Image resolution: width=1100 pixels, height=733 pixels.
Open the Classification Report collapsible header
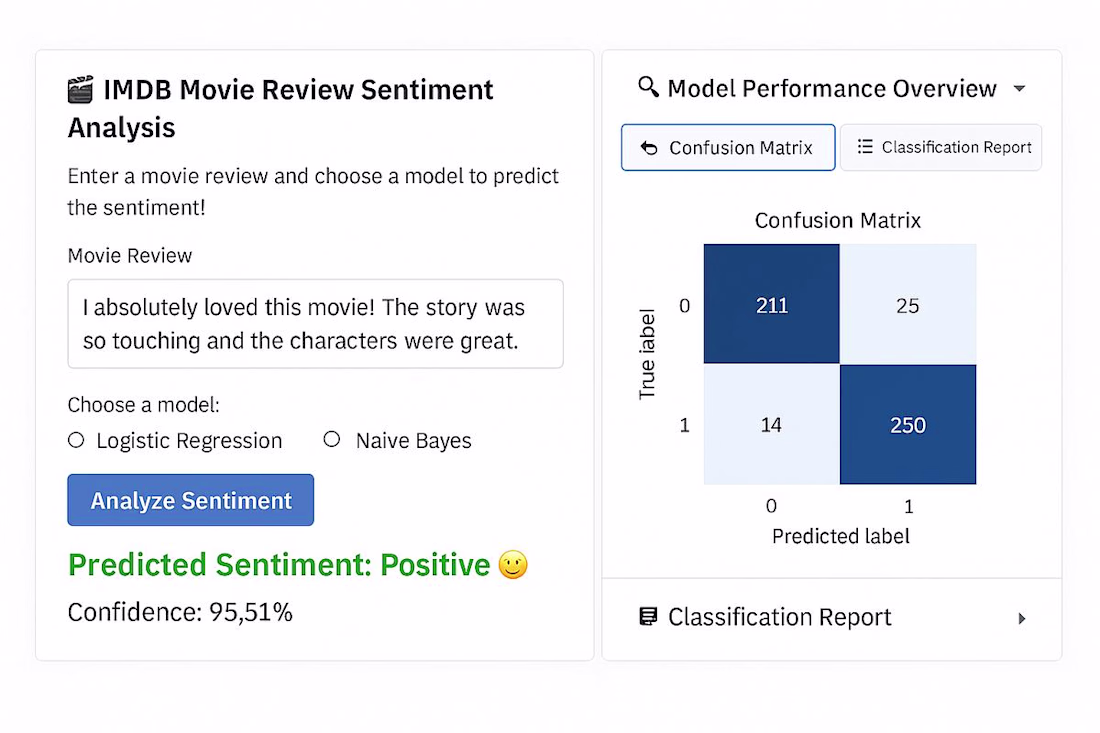click(x=832, y=617)
